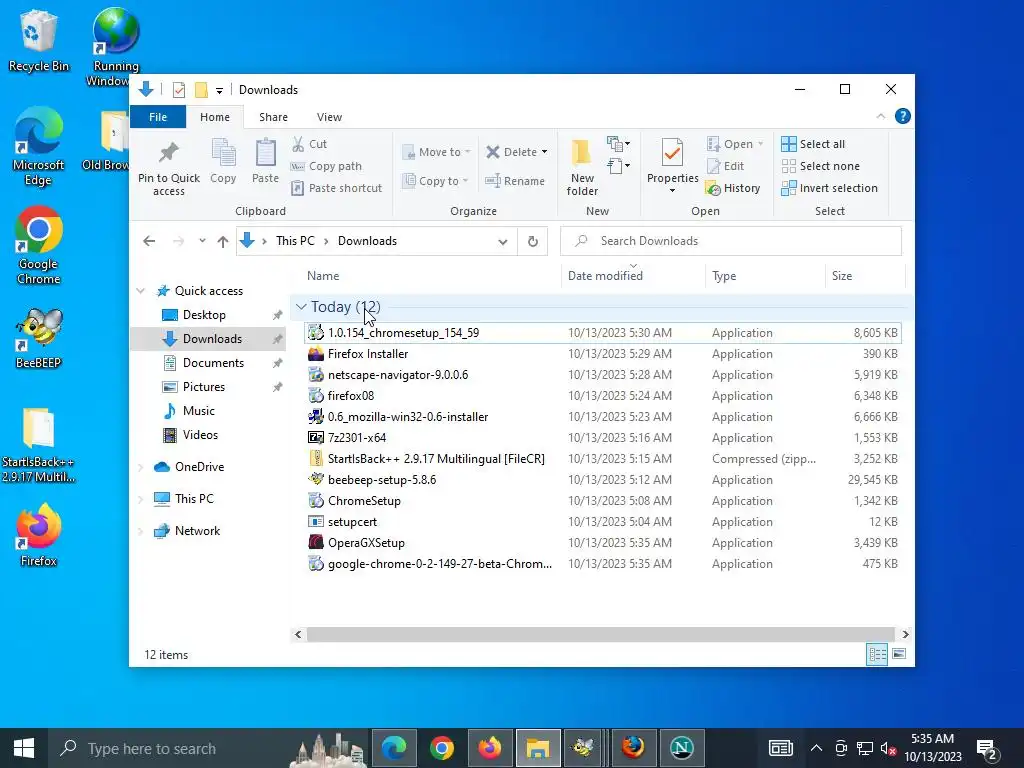The image size is (1024, 768).
Task: Open the File menu tab
Action: 158,117
